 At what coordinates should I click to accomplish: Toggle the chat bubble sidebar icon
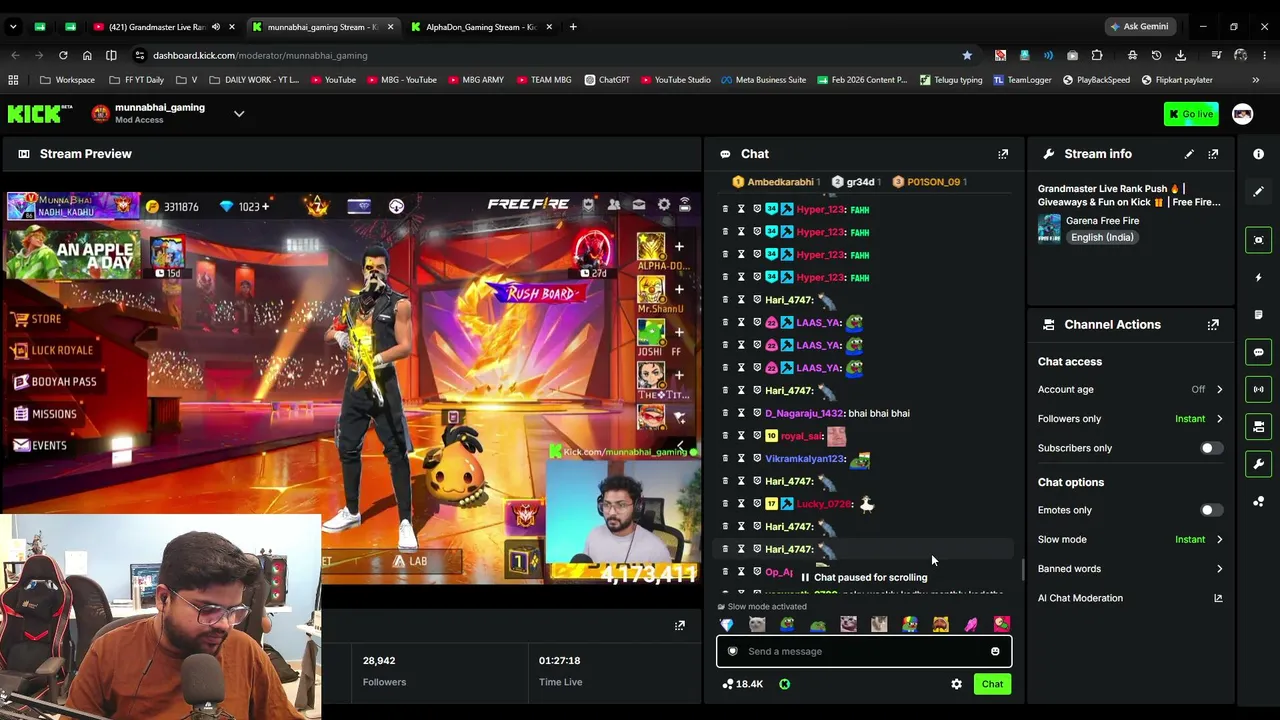(1258, 352)
